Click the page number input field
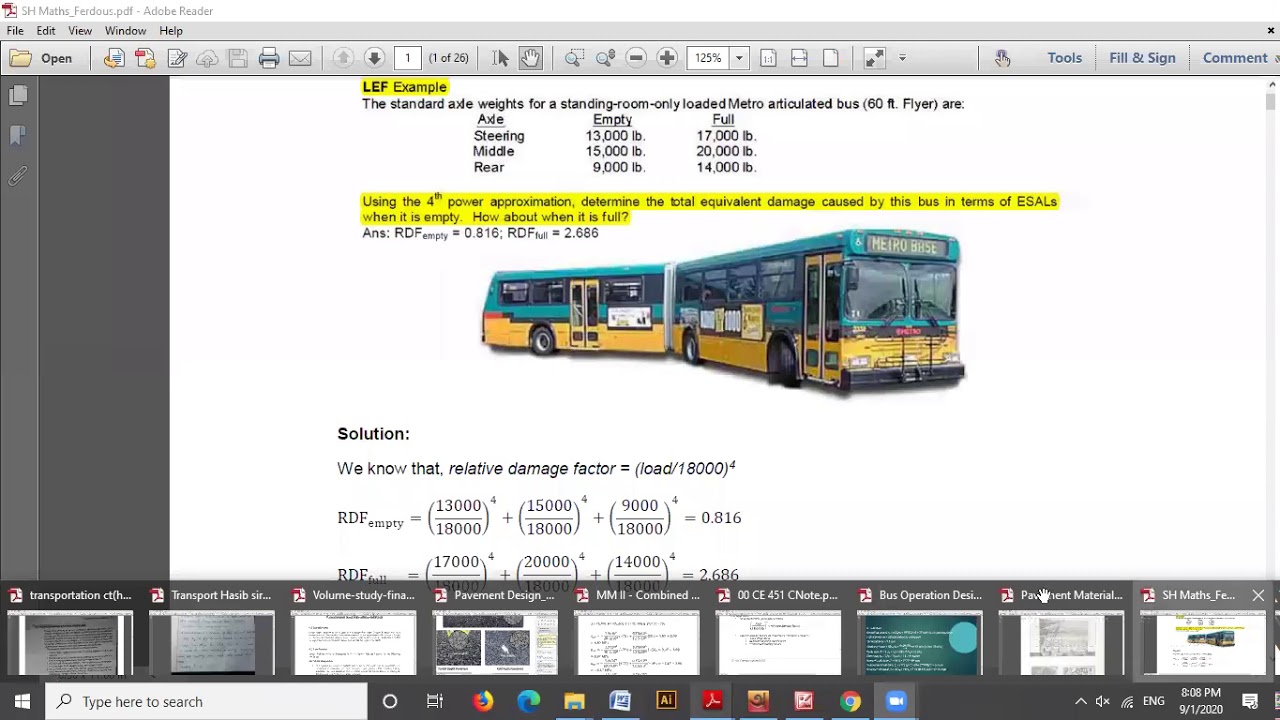Screen dimensions: 1280x720 click(x=408, y=58)
